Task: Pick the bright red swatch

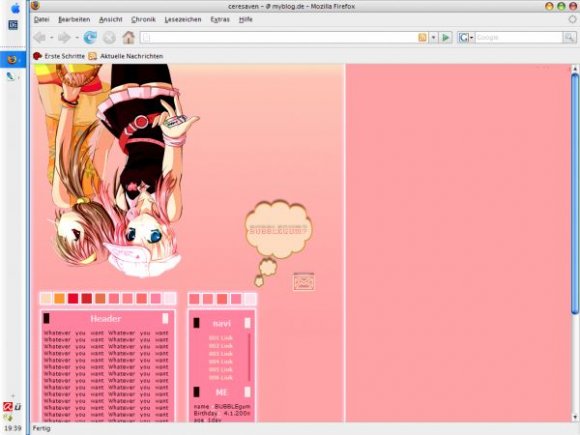Action: point(73,298)
